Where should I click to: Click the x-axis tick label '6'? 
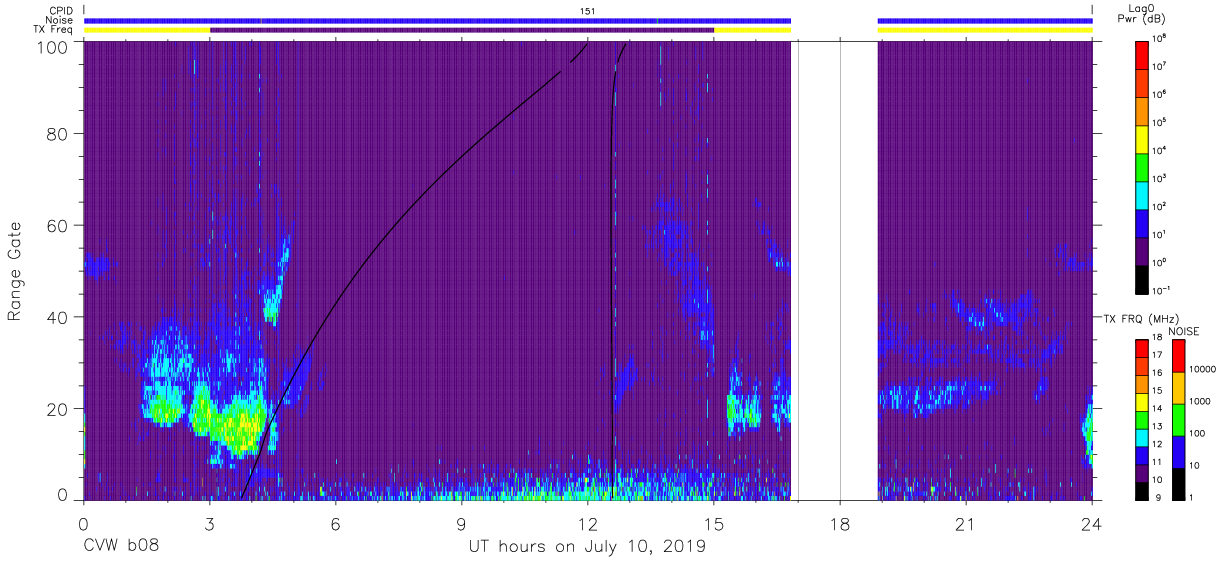point(335,523)
